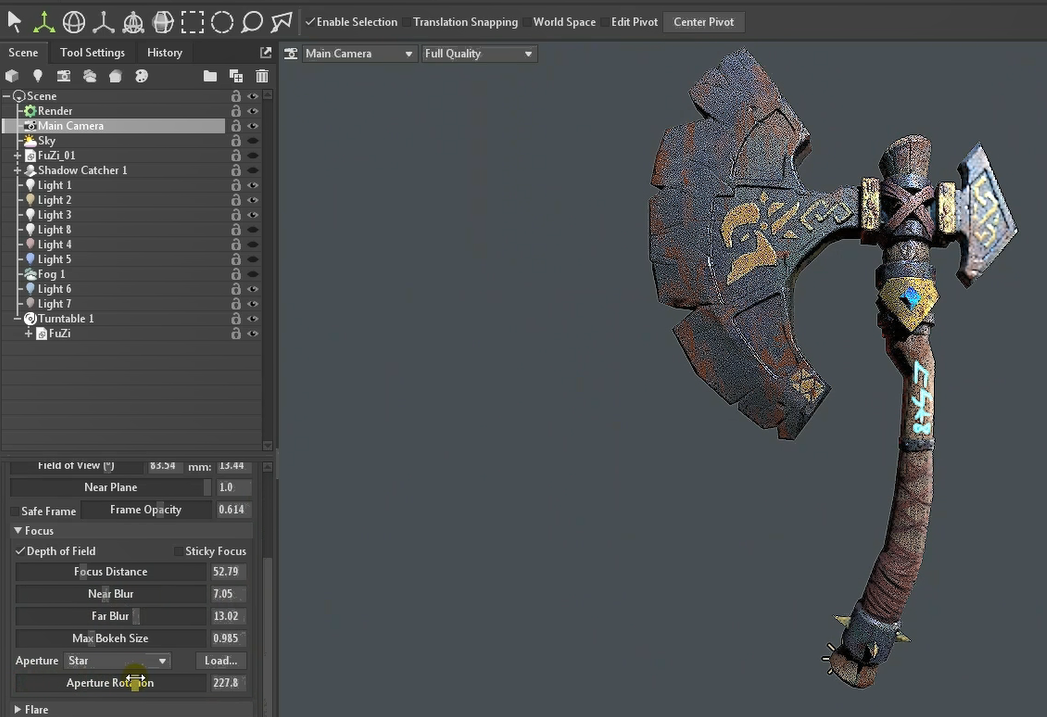This screenshot has width=1047, height=717.
Task: Collapse the Focus section
Action: coord(18,531)
